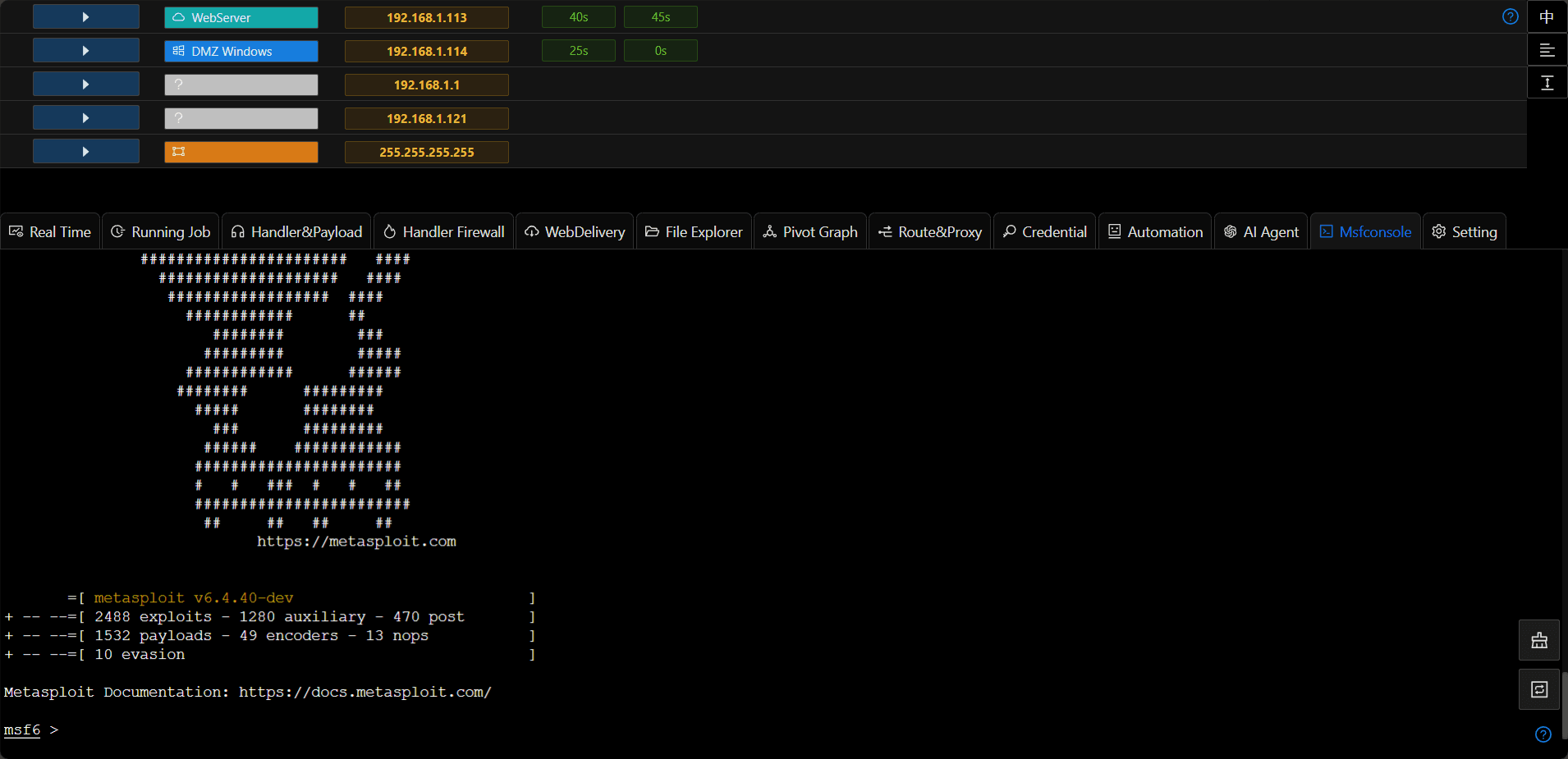Select the Msfconsole tab
The width and height of the screenshot is (1568, 759).
1366,231
